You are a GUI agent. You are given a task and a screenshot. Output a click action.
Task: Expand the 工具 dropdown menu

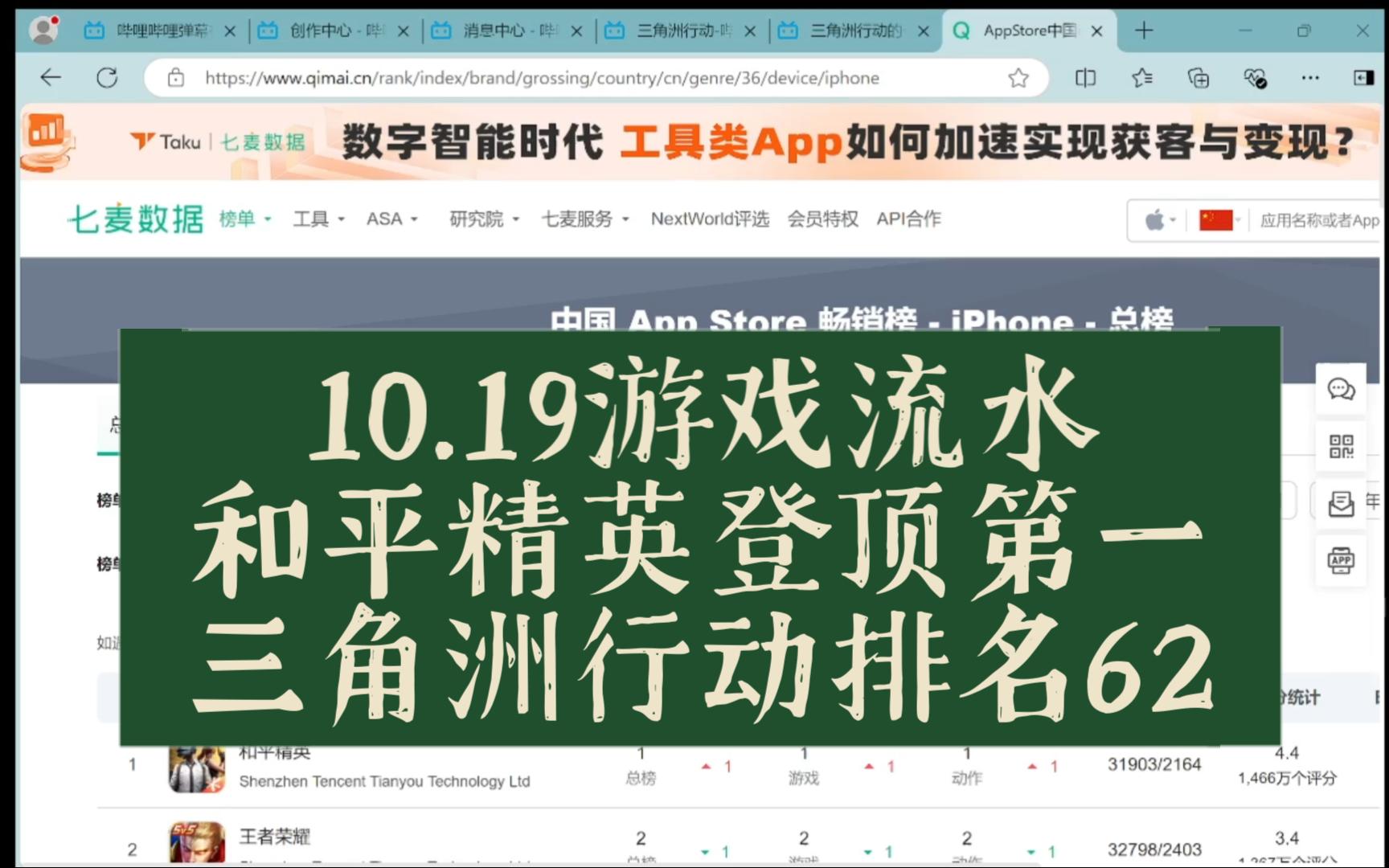click(318, 219)
